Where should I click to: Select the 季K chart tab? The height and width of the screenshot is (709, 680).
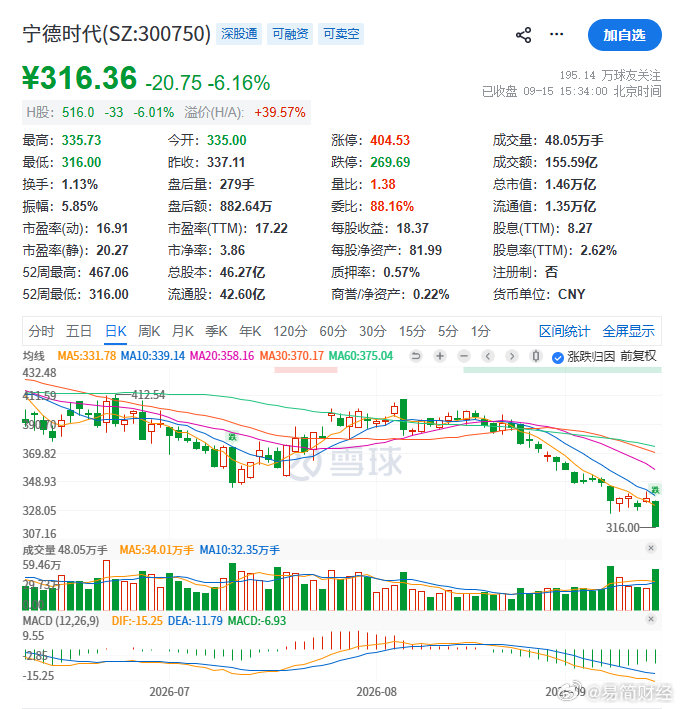click(216, 331)
